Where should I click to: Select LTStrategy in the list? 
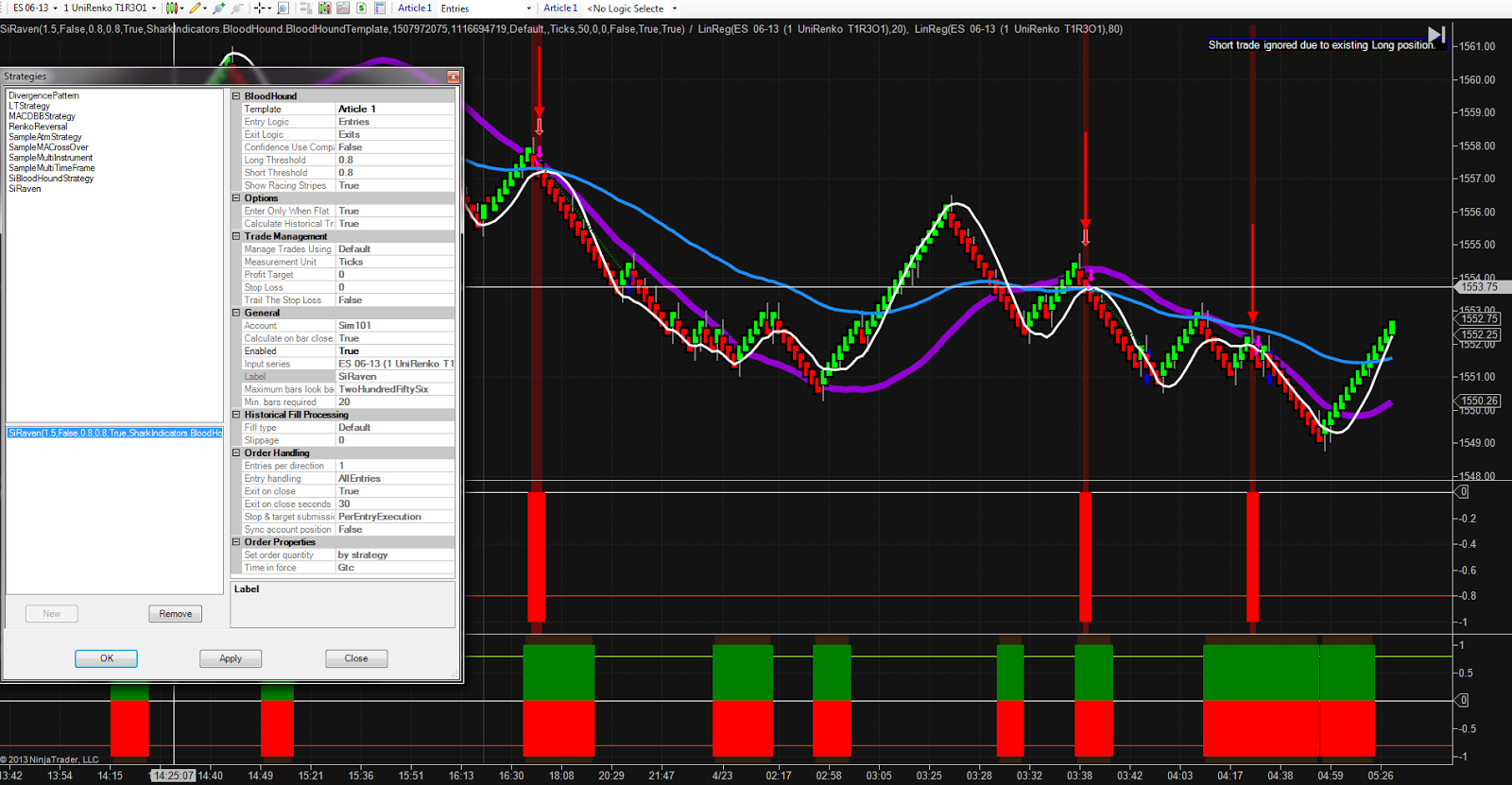pos(29,106)
